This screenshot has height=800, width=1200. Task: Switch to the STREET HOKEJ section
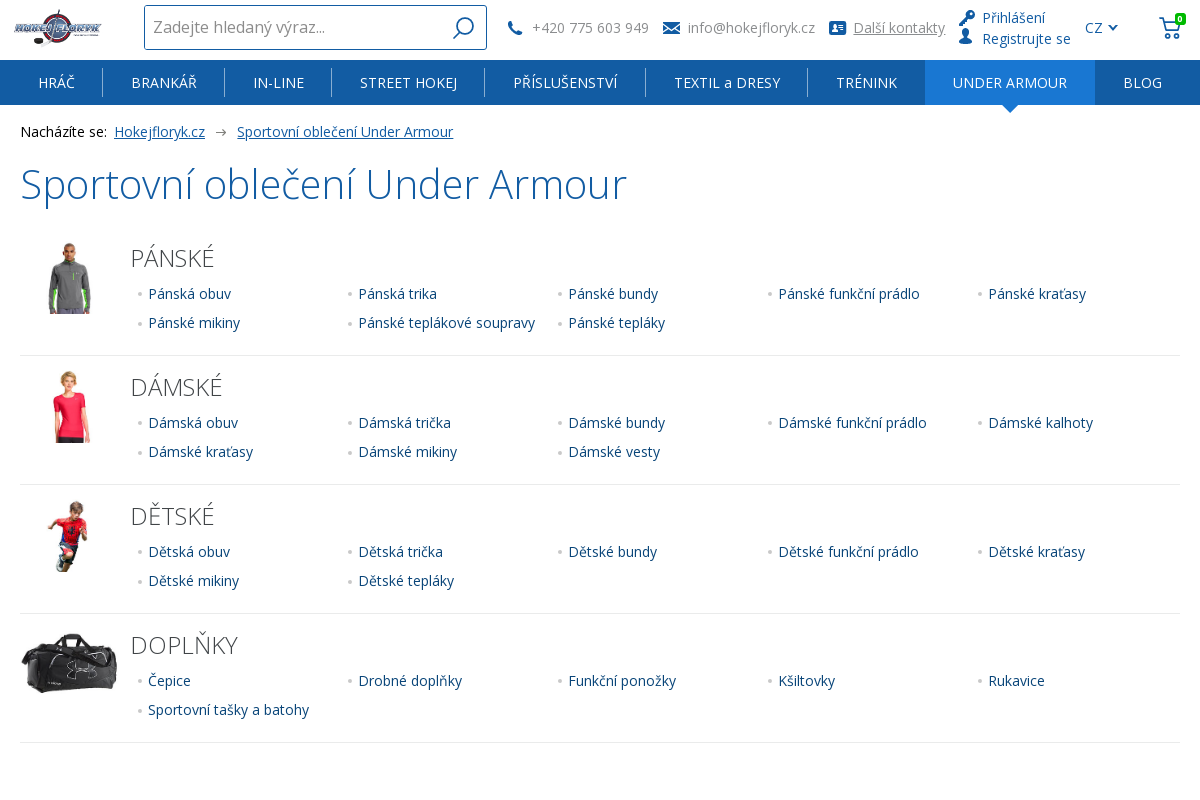click(x=408, y=82)
